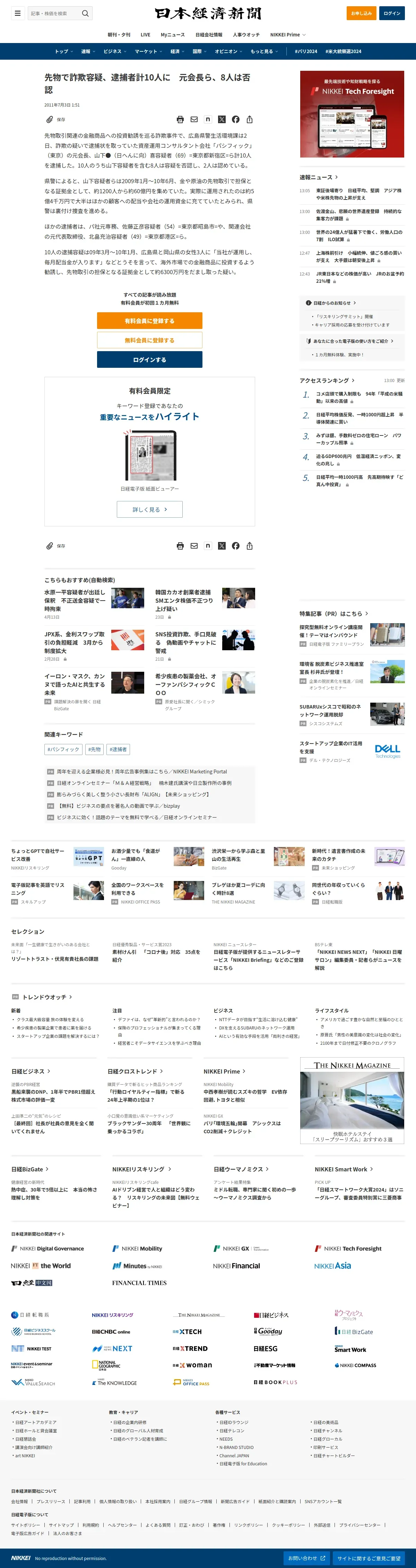The image size is (416, 1568).
Task: Click the dark blue ログインする button
Action: [x=150, y=360]
